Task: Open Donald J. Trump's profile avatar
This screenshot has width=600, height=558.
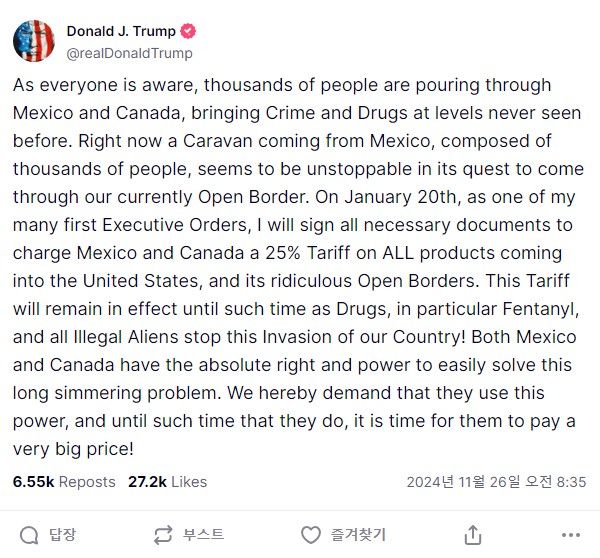Action: [34, 41]
